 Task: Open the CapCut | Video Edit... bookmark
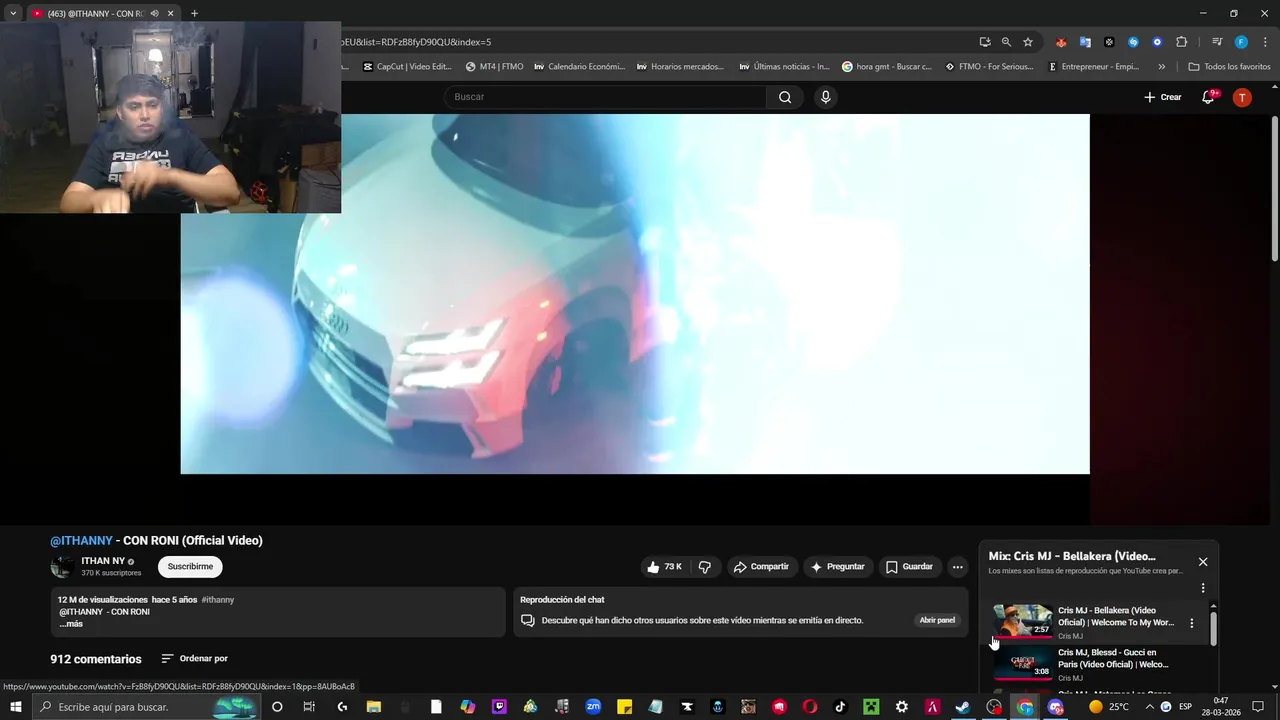click(x=407, y=67)
